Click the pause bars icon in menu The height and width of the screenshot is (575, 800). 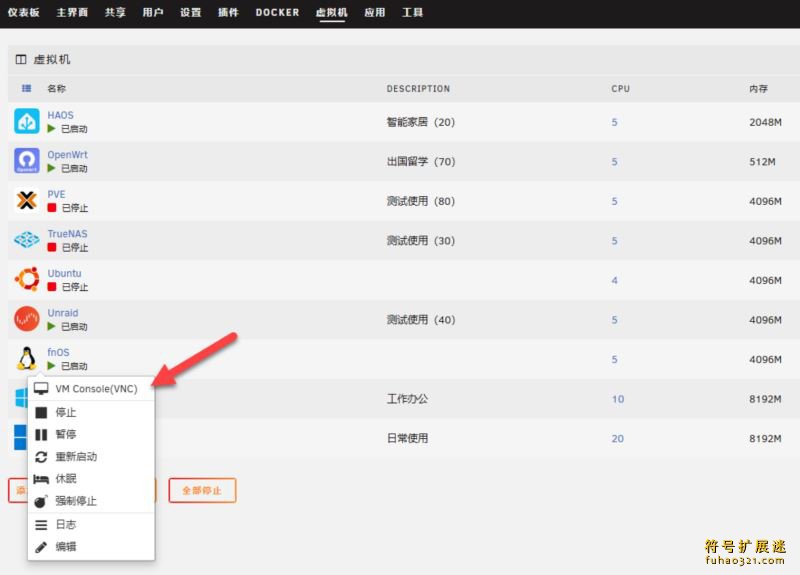(x=41, y=435)
